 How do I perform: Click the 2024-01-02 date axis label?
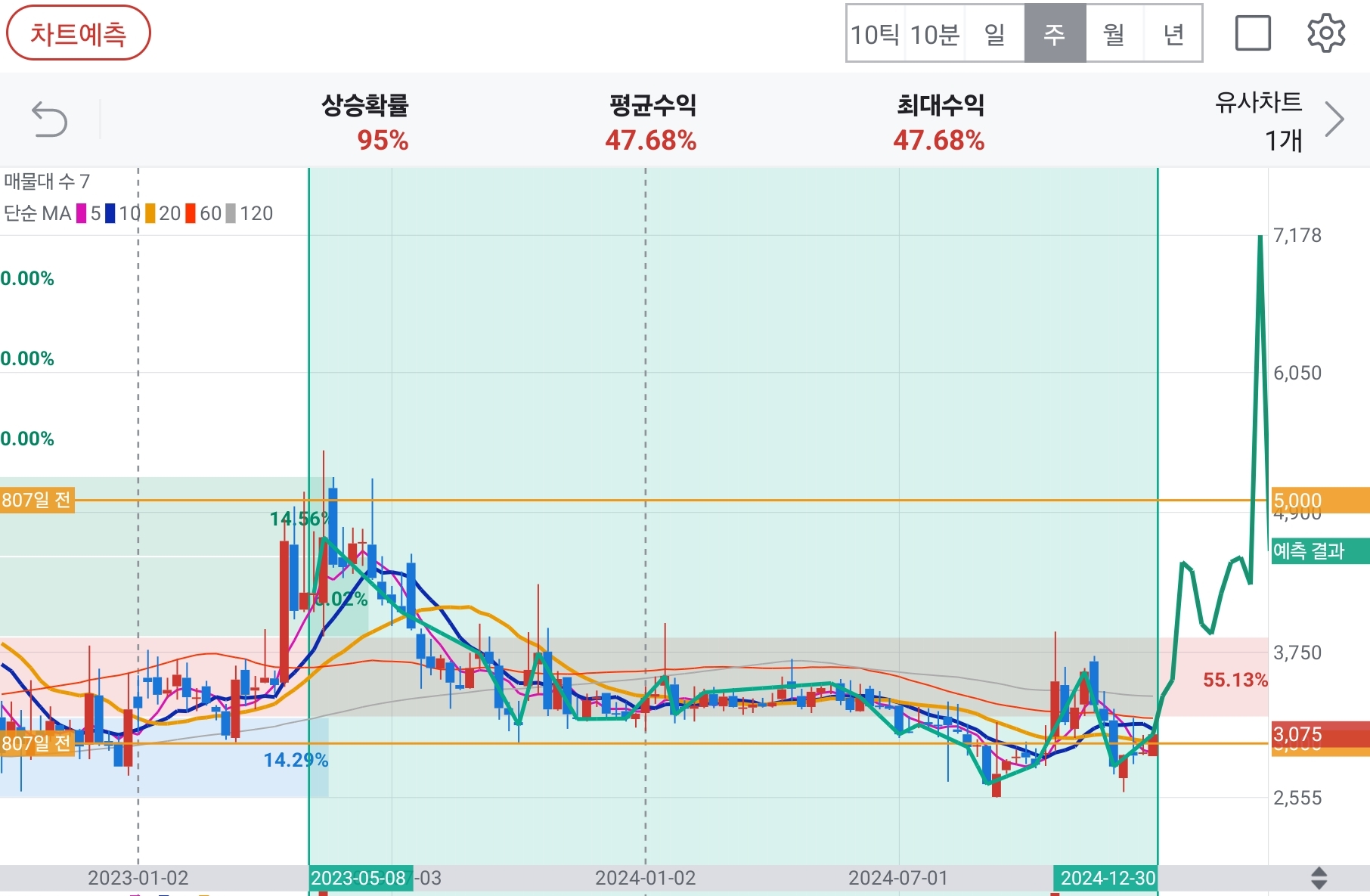pyautogui.click(x=645, y=878)
